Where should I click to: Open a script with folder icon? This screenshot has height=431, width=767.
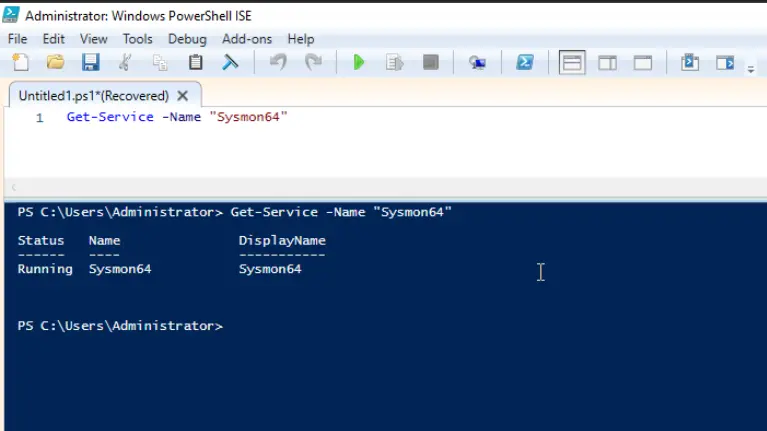[x=55, y=63]
